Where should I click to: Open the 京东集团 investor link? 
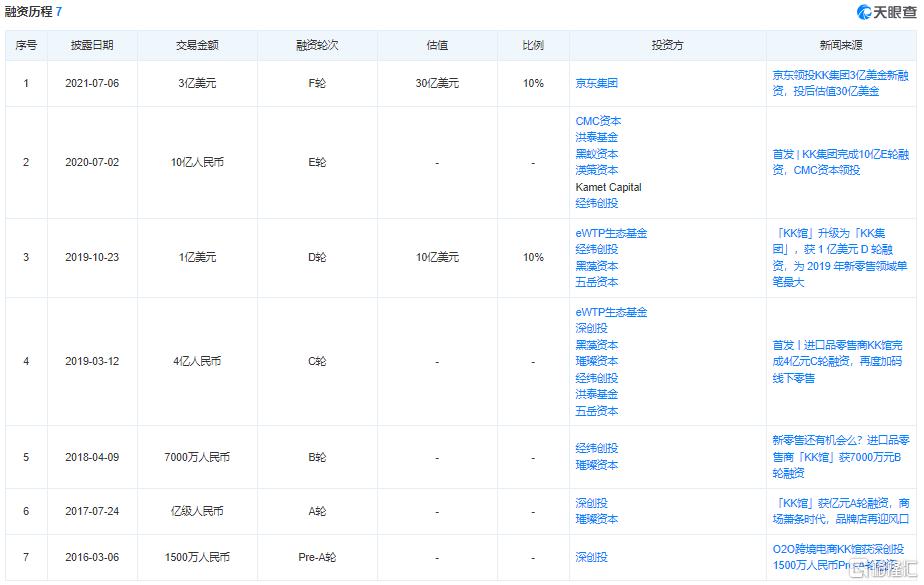pos(596,83)
